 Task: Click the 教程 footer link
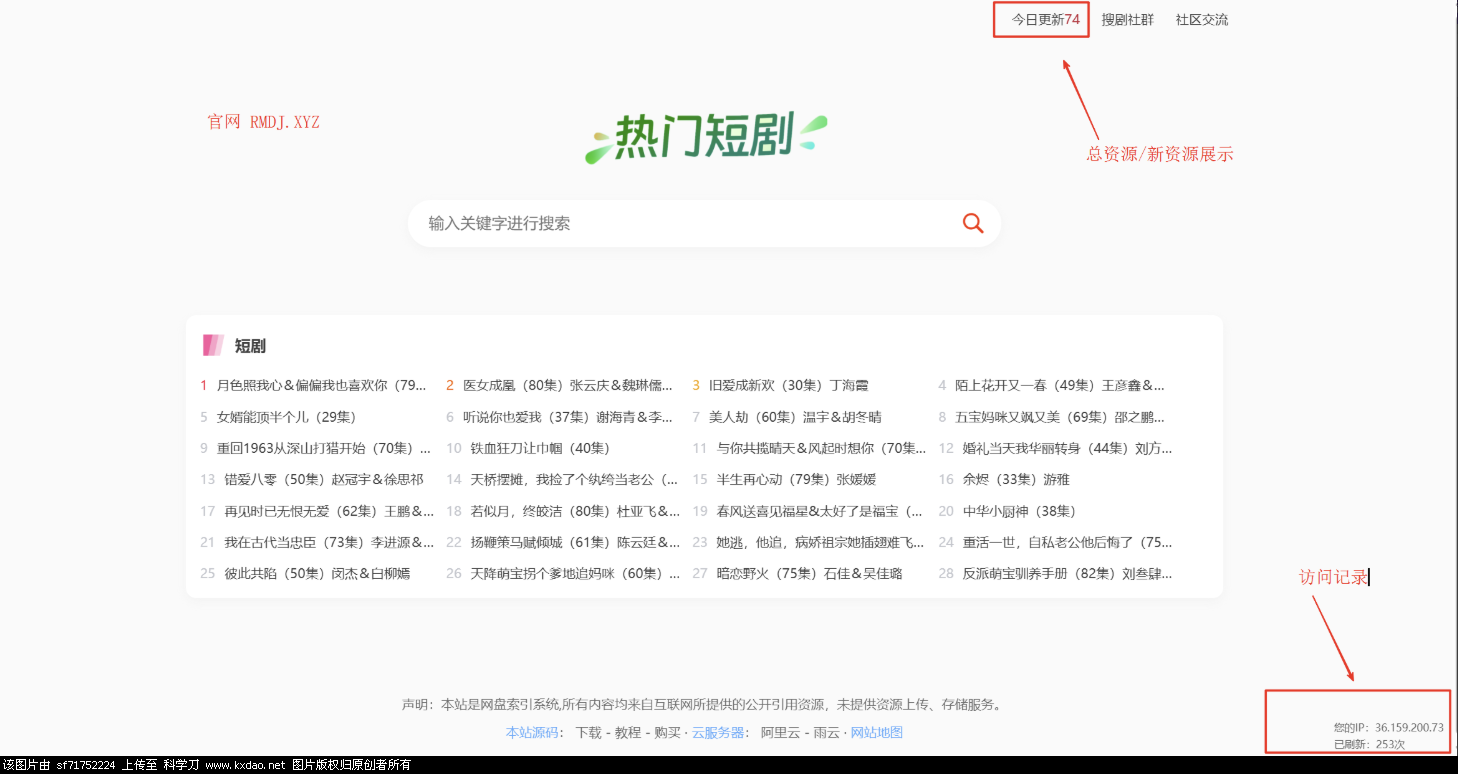tap(628, 733)
